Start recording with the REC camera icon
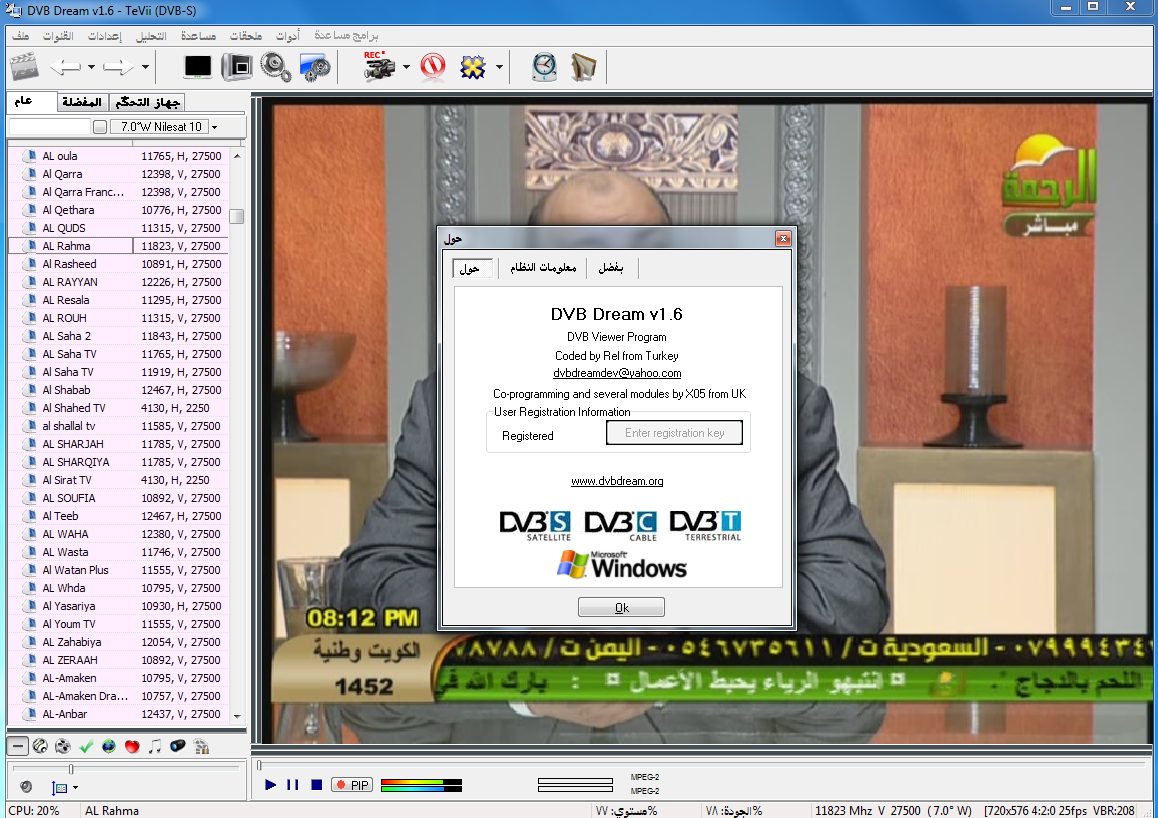 tap(380, 66)
